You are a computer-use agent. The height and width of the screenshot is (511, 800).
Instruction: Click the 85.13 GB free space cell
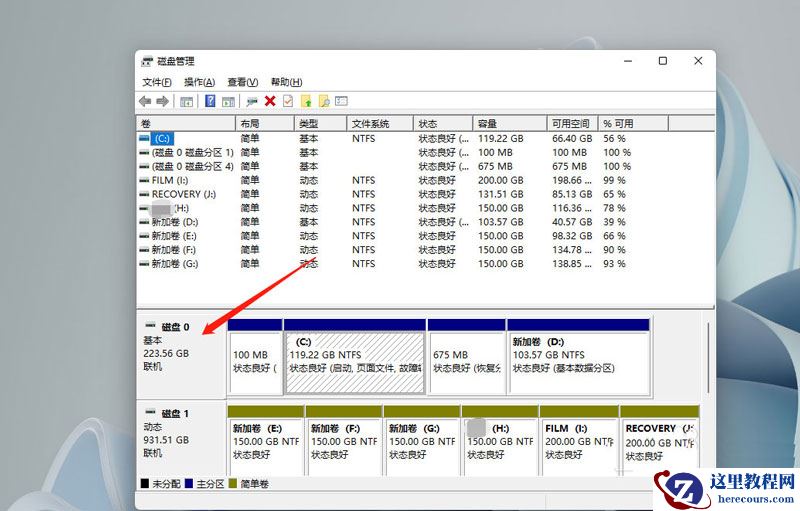click(x=572, y=194)
